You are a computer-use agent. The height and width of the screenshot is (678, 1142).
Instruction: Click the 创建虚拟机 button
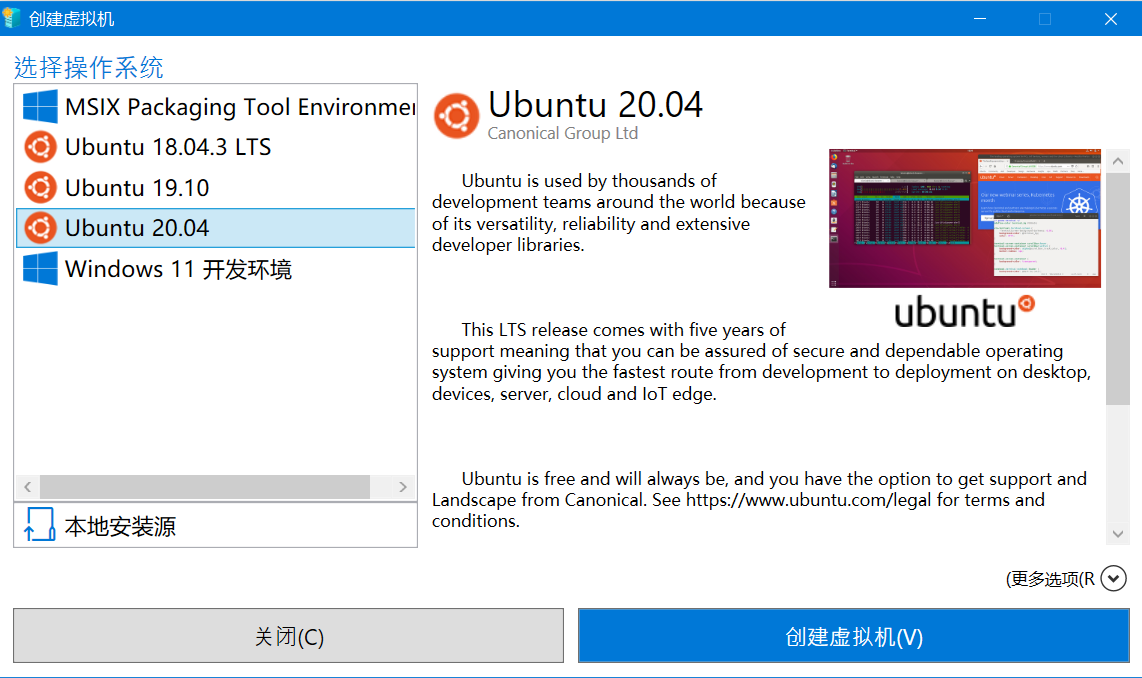point(854,635)
